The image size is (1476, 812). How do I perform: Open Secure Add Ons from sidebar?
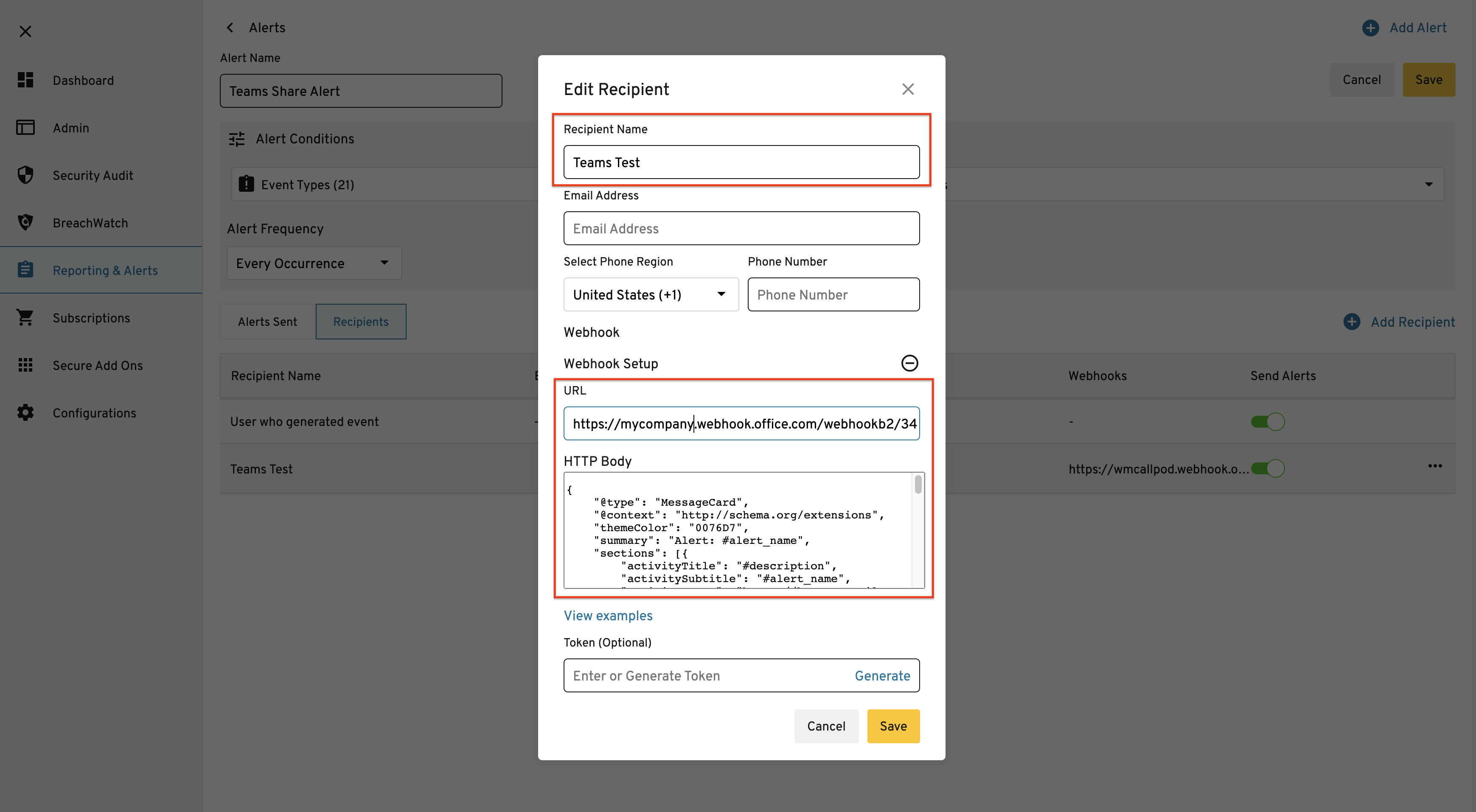(98, 365)
